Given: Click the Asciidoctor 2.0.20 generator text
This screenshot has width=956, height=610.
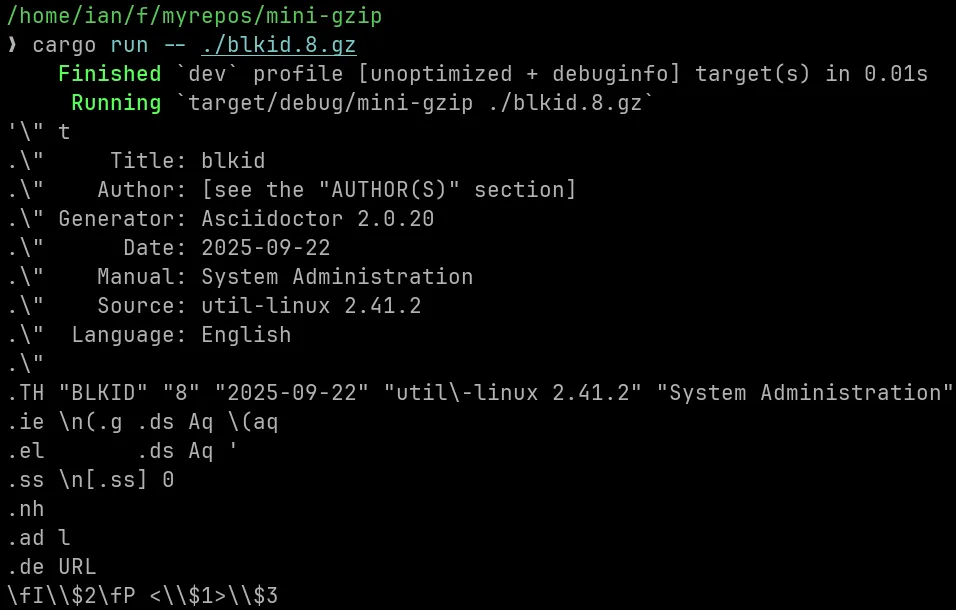Looking at the screenshot, I should (318, 219).
